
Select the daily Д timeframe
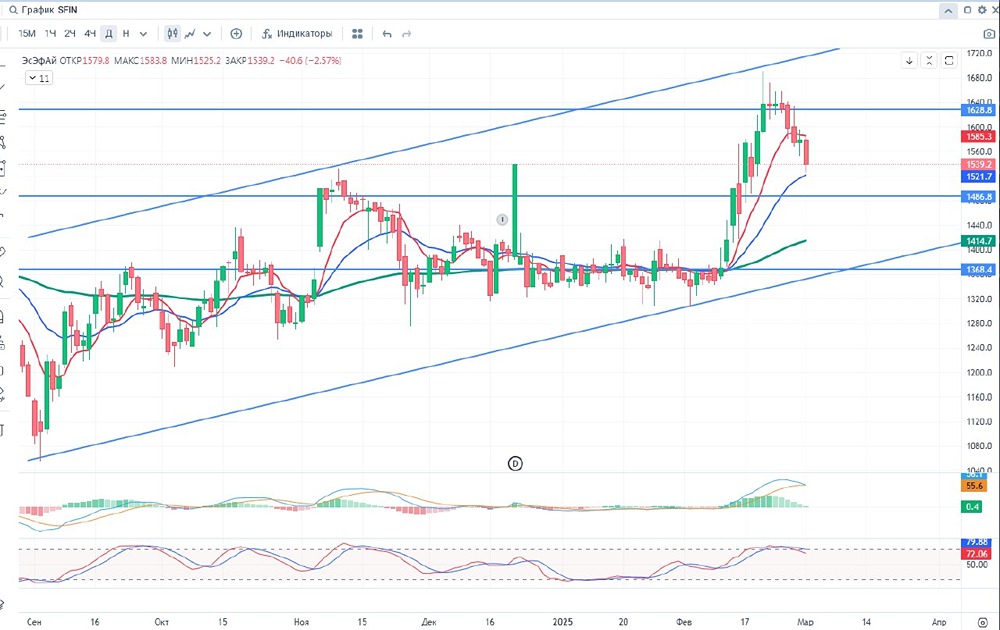[109, 34]
